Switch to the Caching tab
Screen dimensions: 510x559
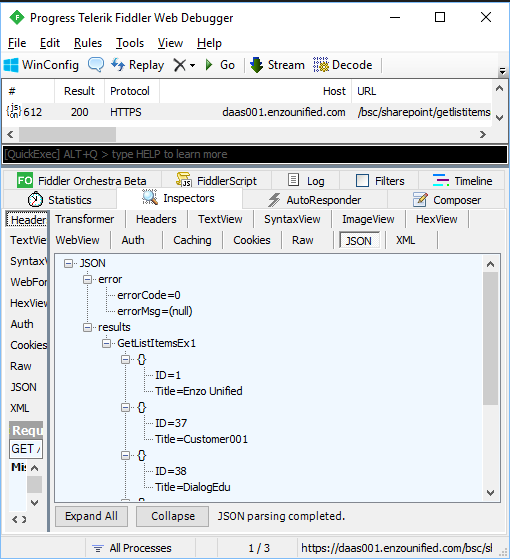tap(192, 240)
